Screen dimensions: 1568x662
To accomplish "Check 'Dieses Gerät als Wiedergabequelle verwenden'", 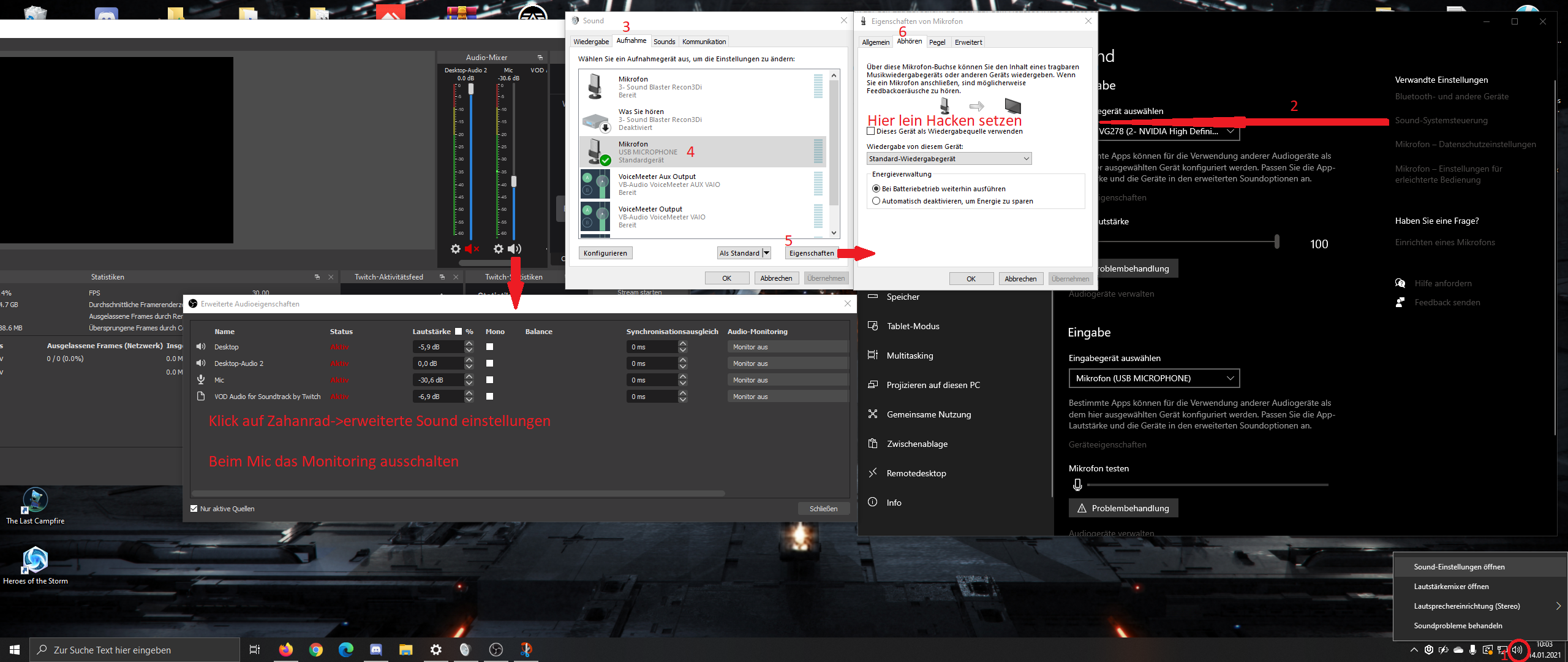I will [871, 131].
